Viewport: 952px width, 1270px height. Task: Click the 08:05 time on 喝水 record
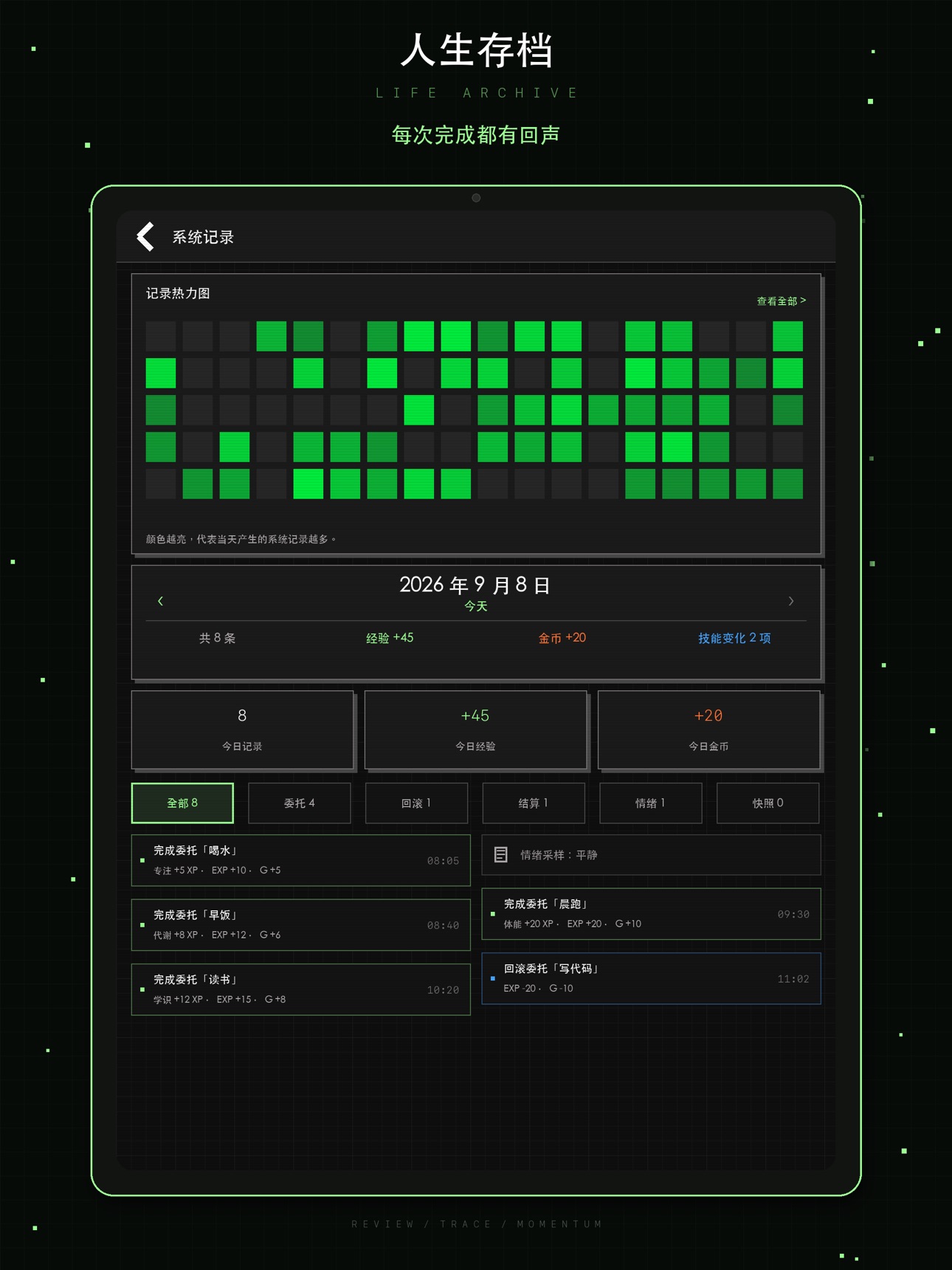[443, 861]
